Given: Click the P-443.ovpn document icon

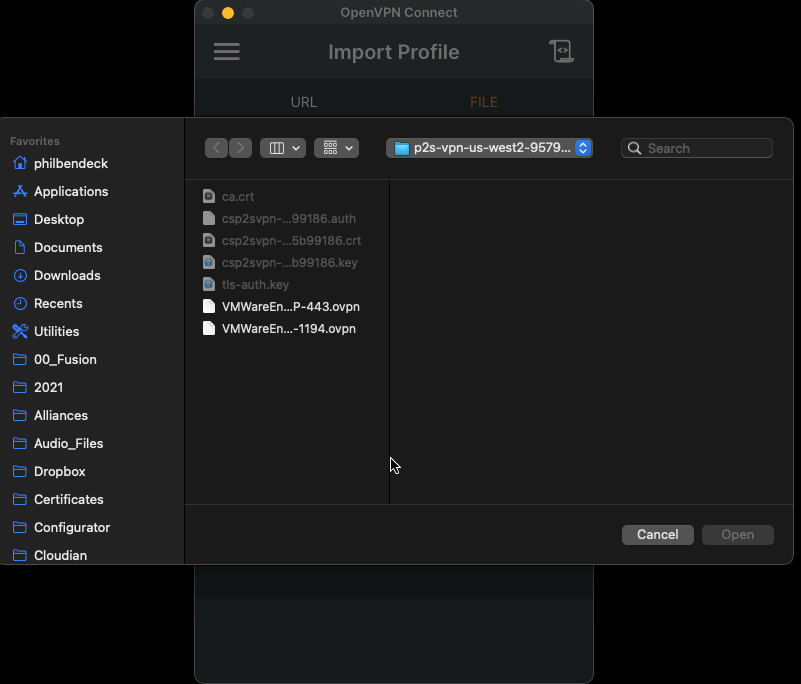Looking at the screenshot, I should point(208,306).
